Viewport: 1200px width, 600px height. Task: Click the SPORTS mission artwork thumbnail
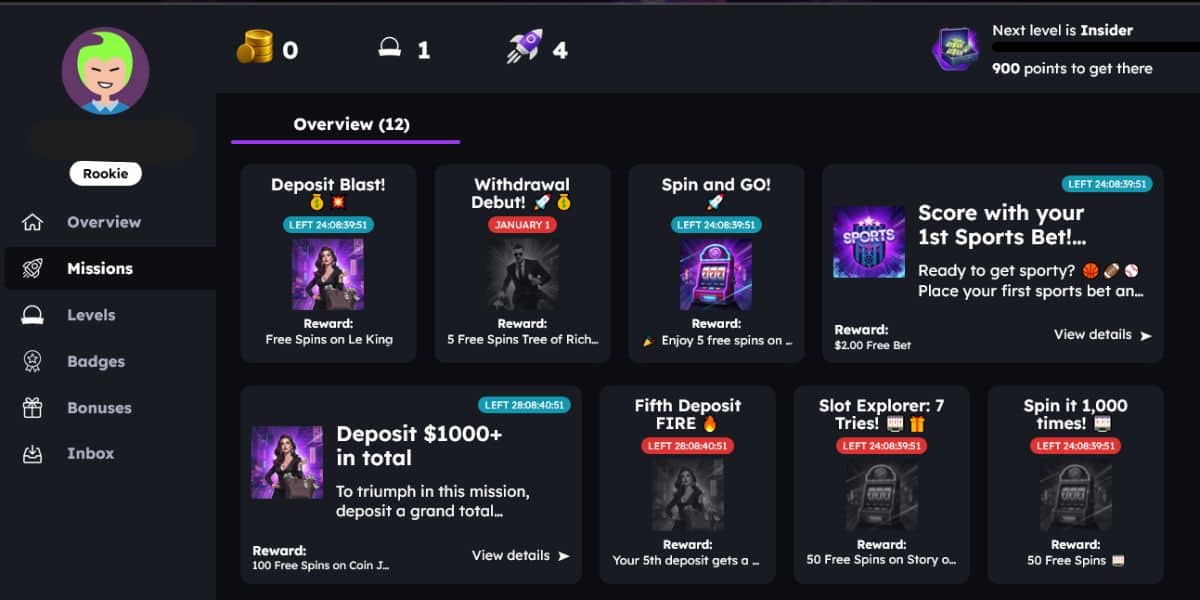[x=868, y=239]
